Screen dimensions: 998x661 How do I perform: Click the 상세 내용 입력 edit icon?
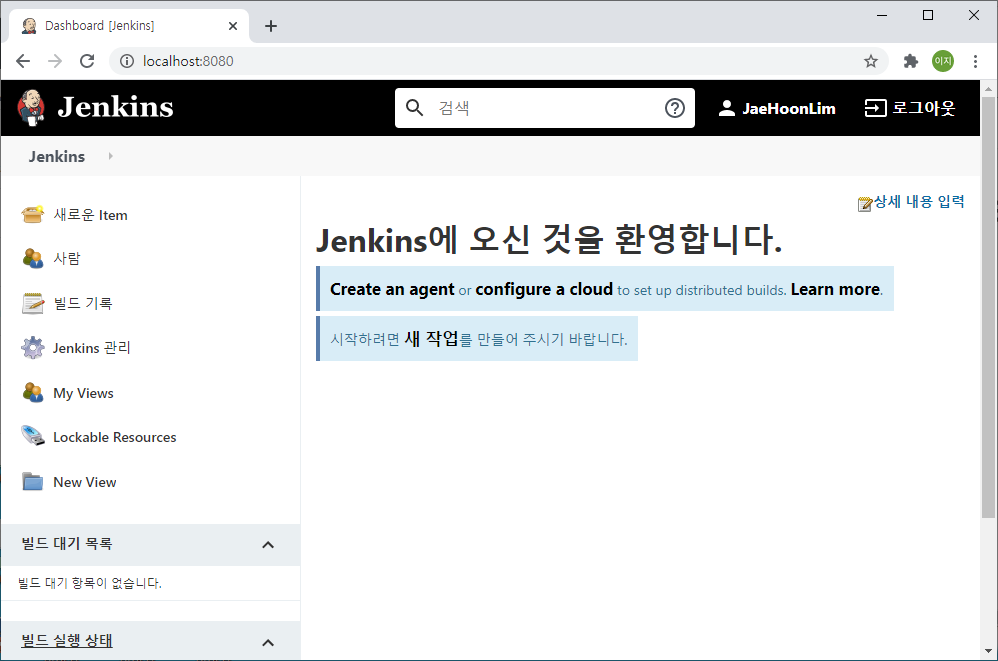pyautogui.click(x=864, y=204)
